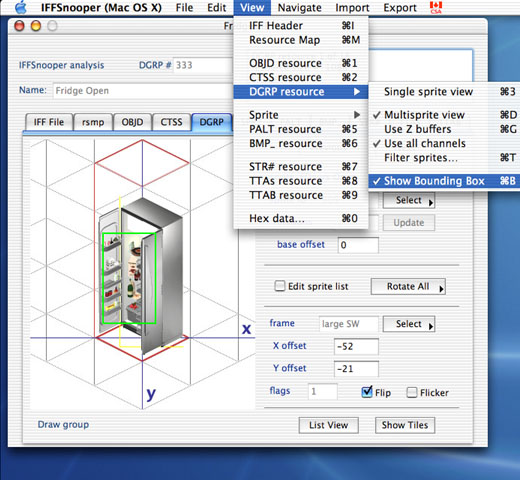The height and width of the screenshot is (480, 520).
Task: Select OBJD resource menu item
Action: coord(301,63)
